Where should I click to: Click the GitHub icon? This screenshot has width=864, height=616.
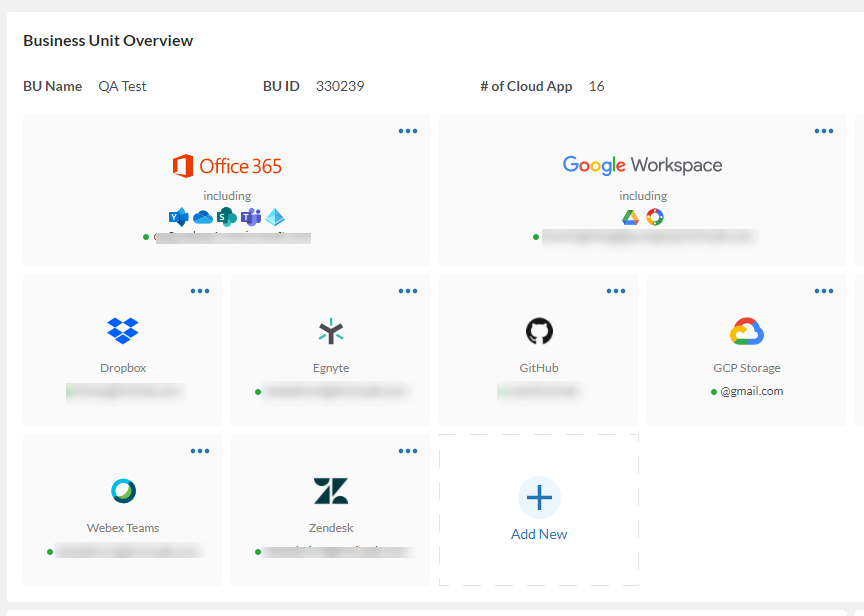[x=539, y=331]
